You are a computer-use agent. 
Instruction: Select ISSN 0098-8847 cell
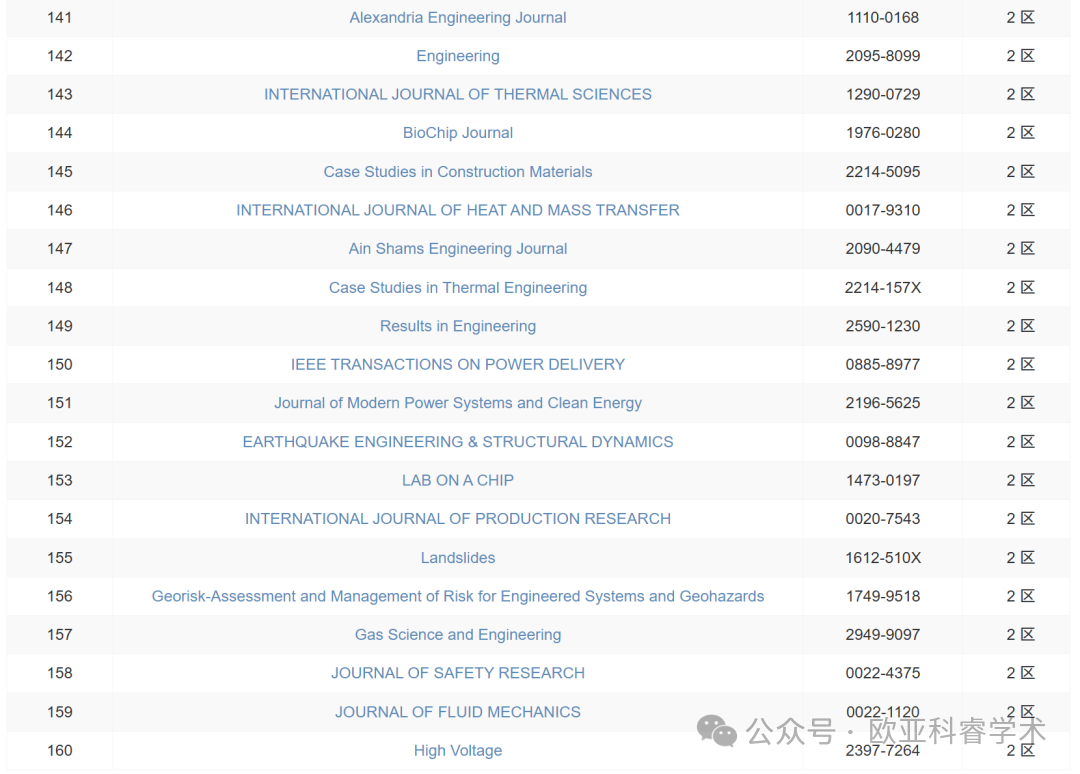point(882,441)
